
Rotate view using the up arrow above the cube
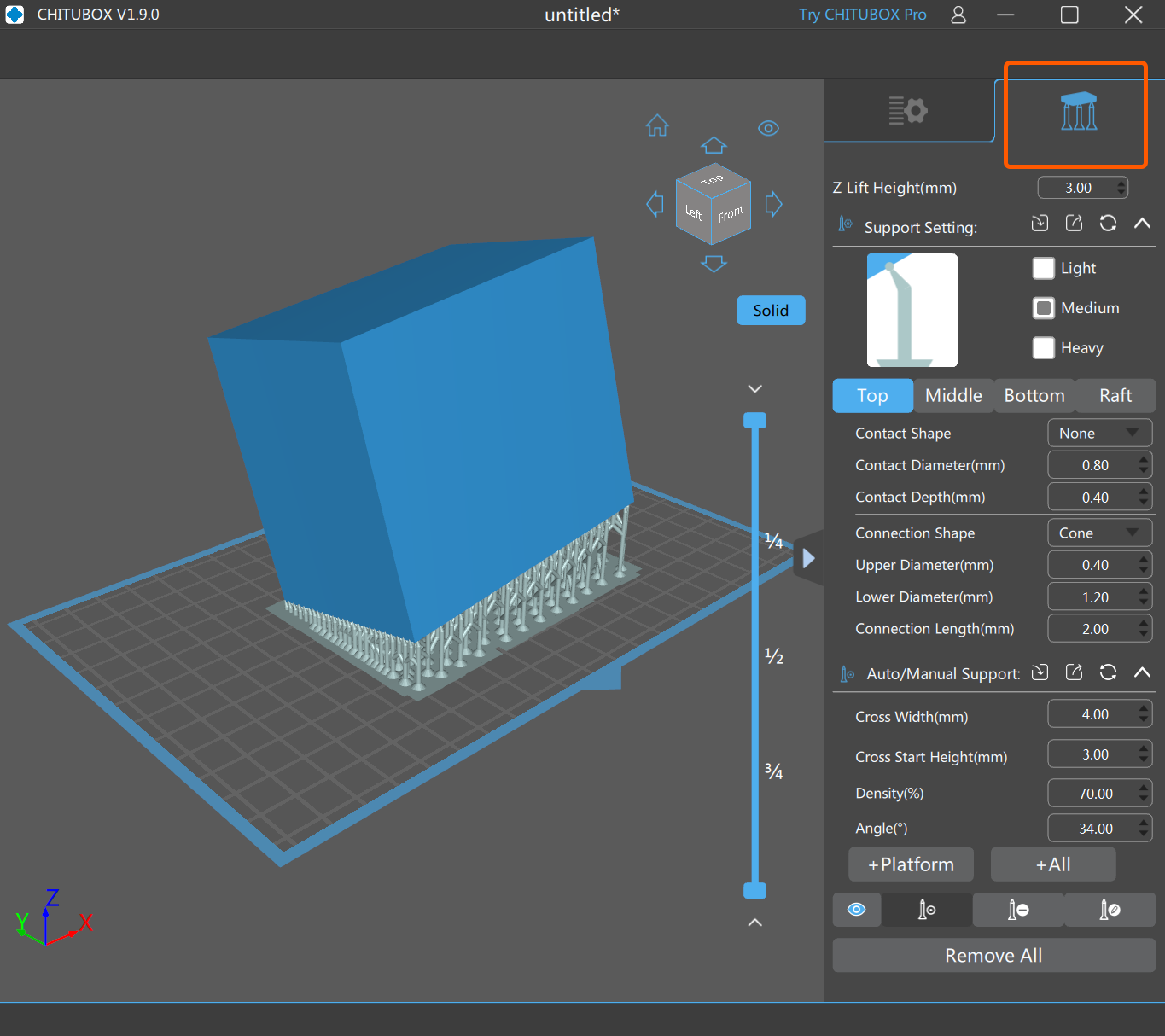[x=714, y=145]
